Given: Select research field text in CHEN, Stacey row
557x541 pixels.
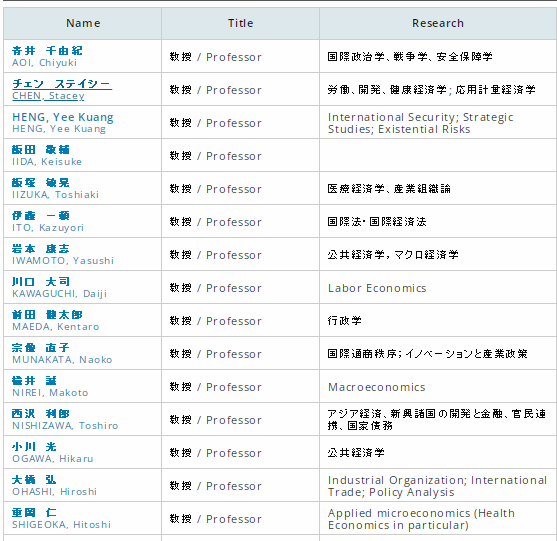Looking at the screenshot, I should point(431,90).
